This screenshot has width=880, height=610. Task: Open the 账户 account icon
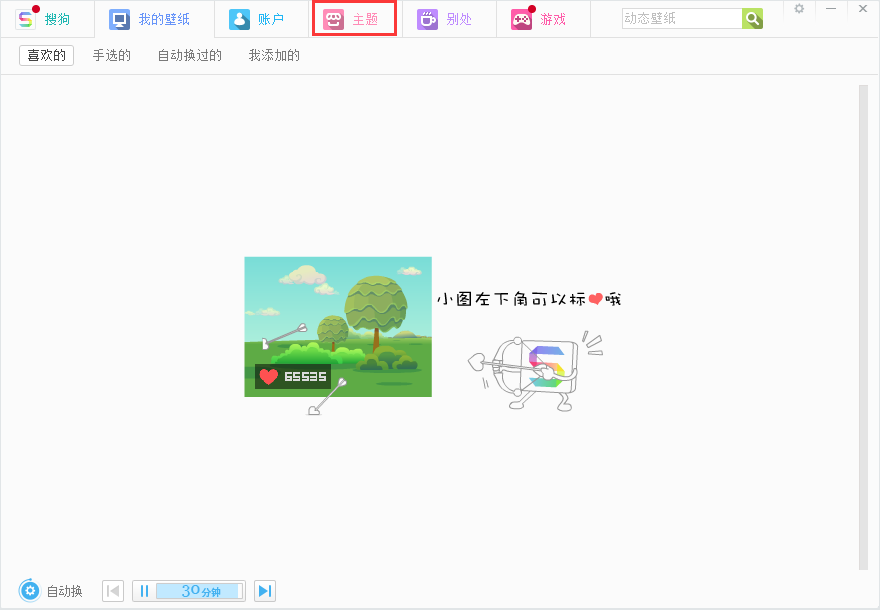click(x=260, y=18)
